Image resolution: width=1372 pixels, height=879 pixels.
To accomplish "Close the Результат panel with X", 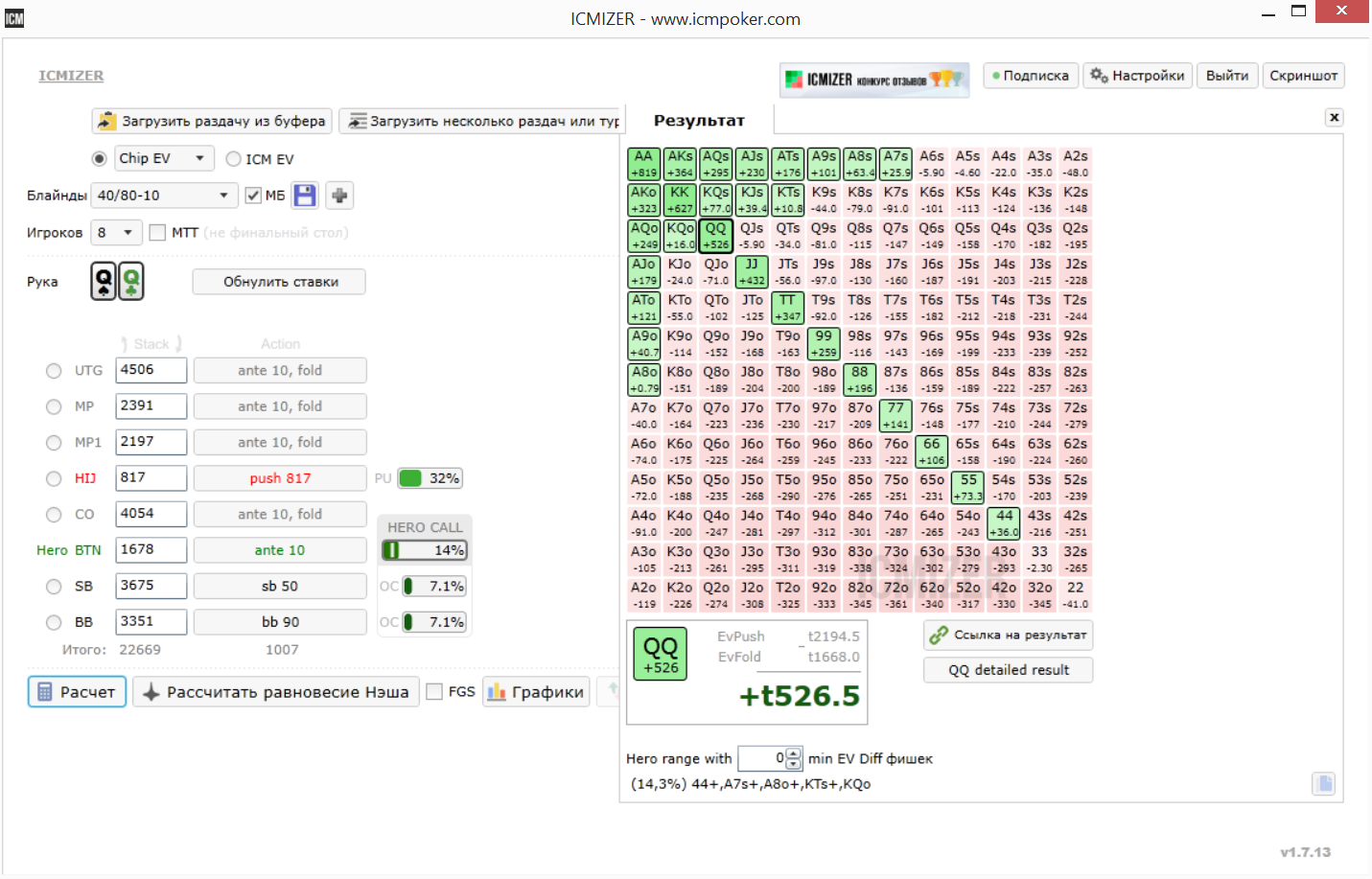I will [1334, 117].
